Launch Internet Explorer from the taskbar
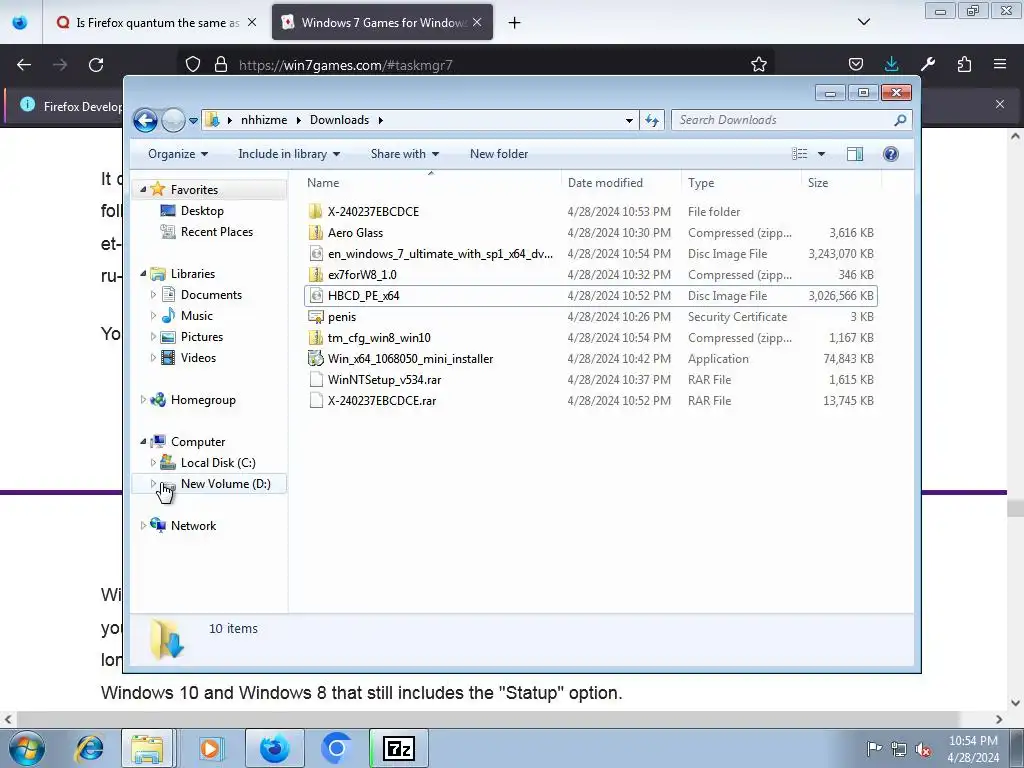 click(x=88, y=748)
